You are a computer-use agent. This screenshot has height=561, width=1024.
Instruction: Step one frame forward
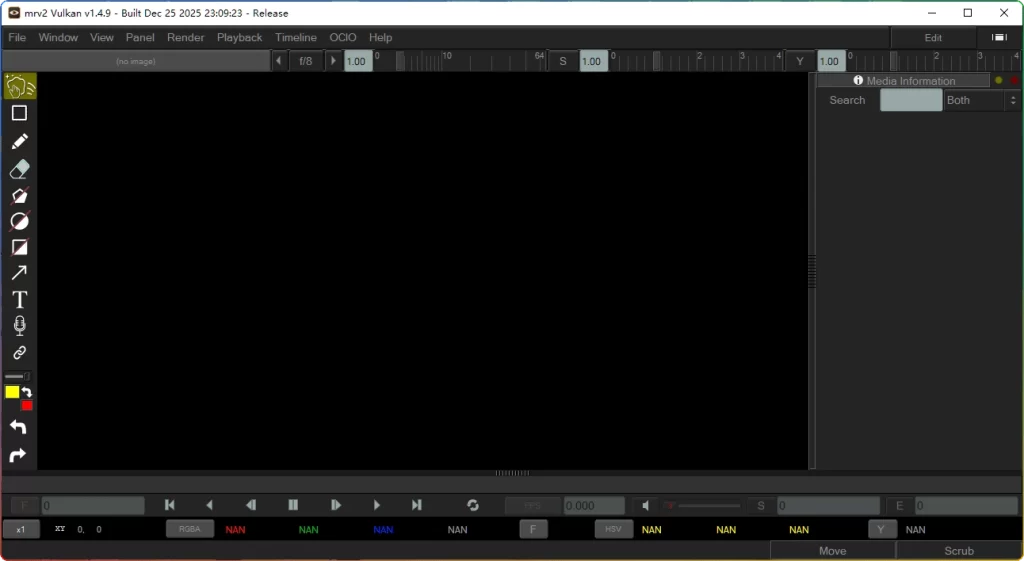click(336, 505)
